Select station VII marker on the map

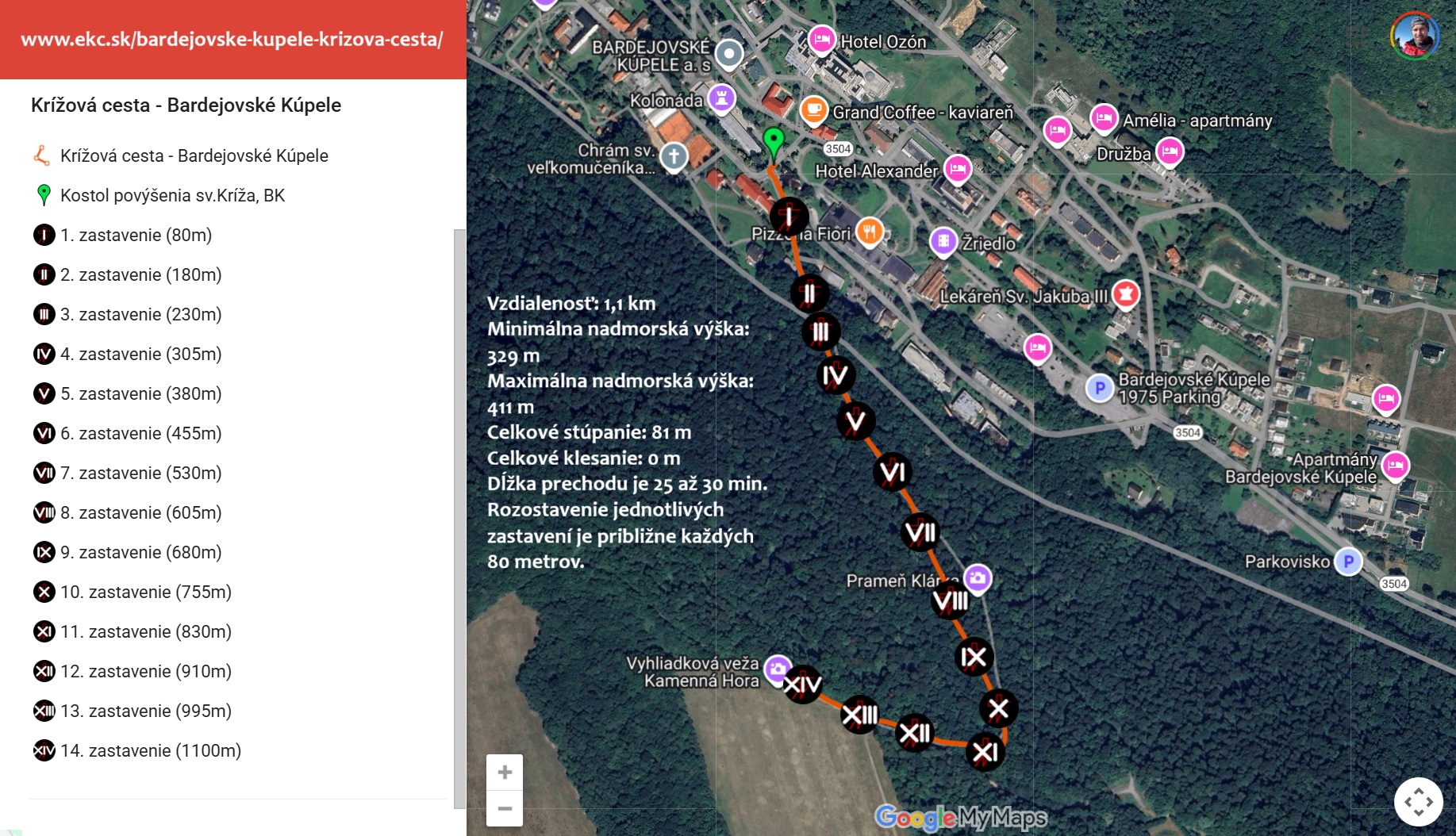pos(920,532)
